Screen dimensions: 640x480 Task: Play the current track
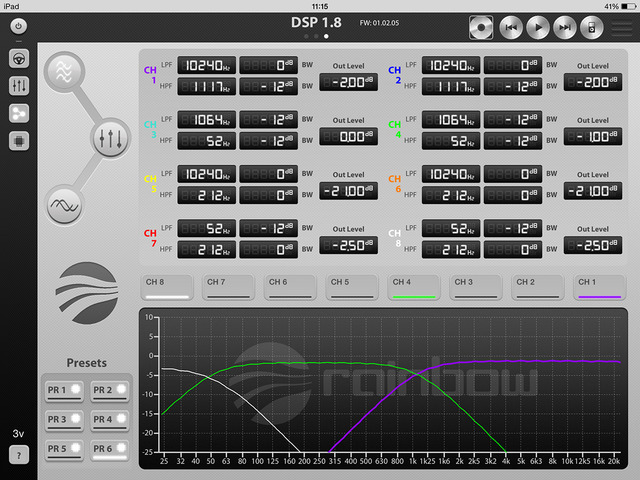538,27
